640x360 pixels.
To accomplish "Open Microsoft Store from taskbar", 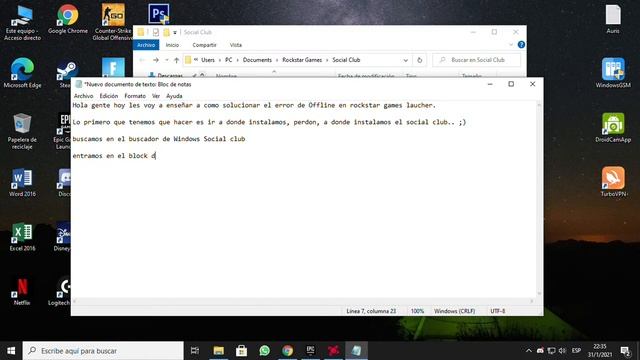I will pyautogui.click(x=242, y=351).
